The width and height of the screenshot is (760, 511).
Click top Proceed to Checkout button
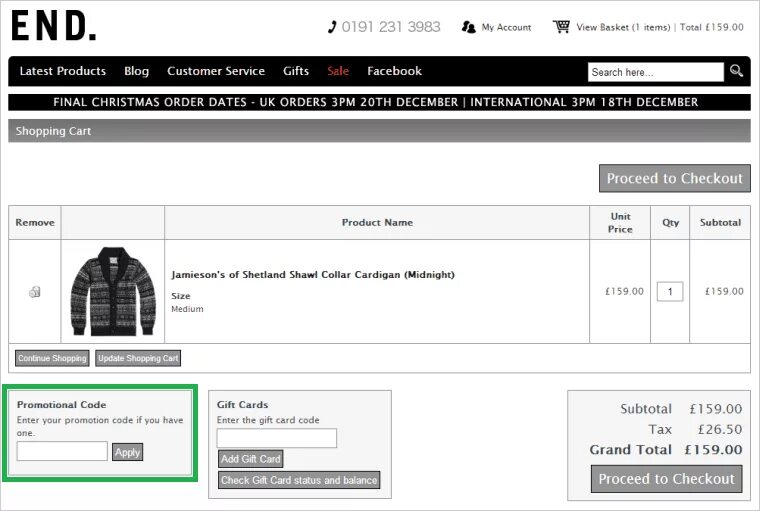coord(675,178)
